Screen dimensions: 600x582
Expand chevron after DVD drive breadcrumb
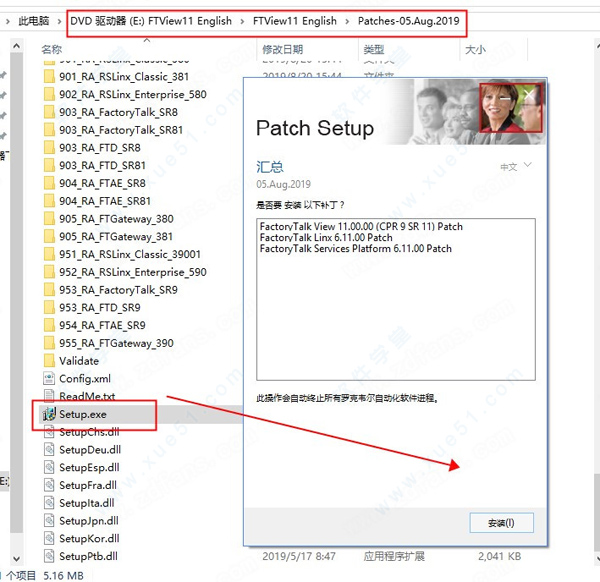click(x=242, y=21)
